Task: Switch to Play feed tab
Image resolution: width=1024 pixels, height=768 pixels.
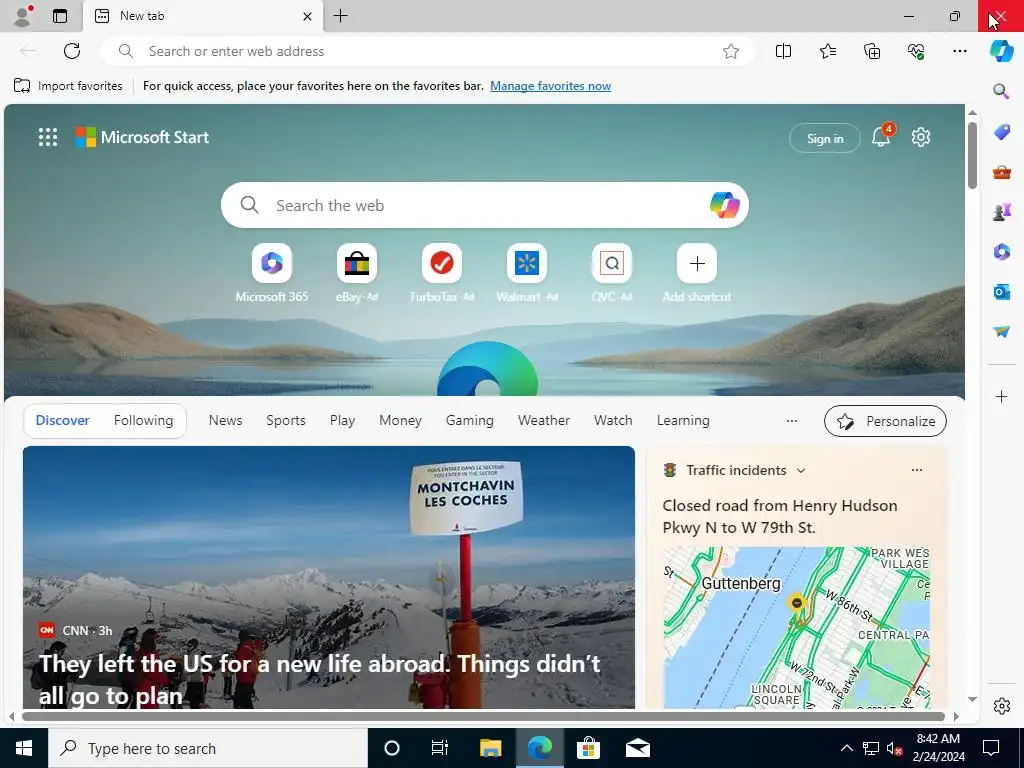Action: 342,421
